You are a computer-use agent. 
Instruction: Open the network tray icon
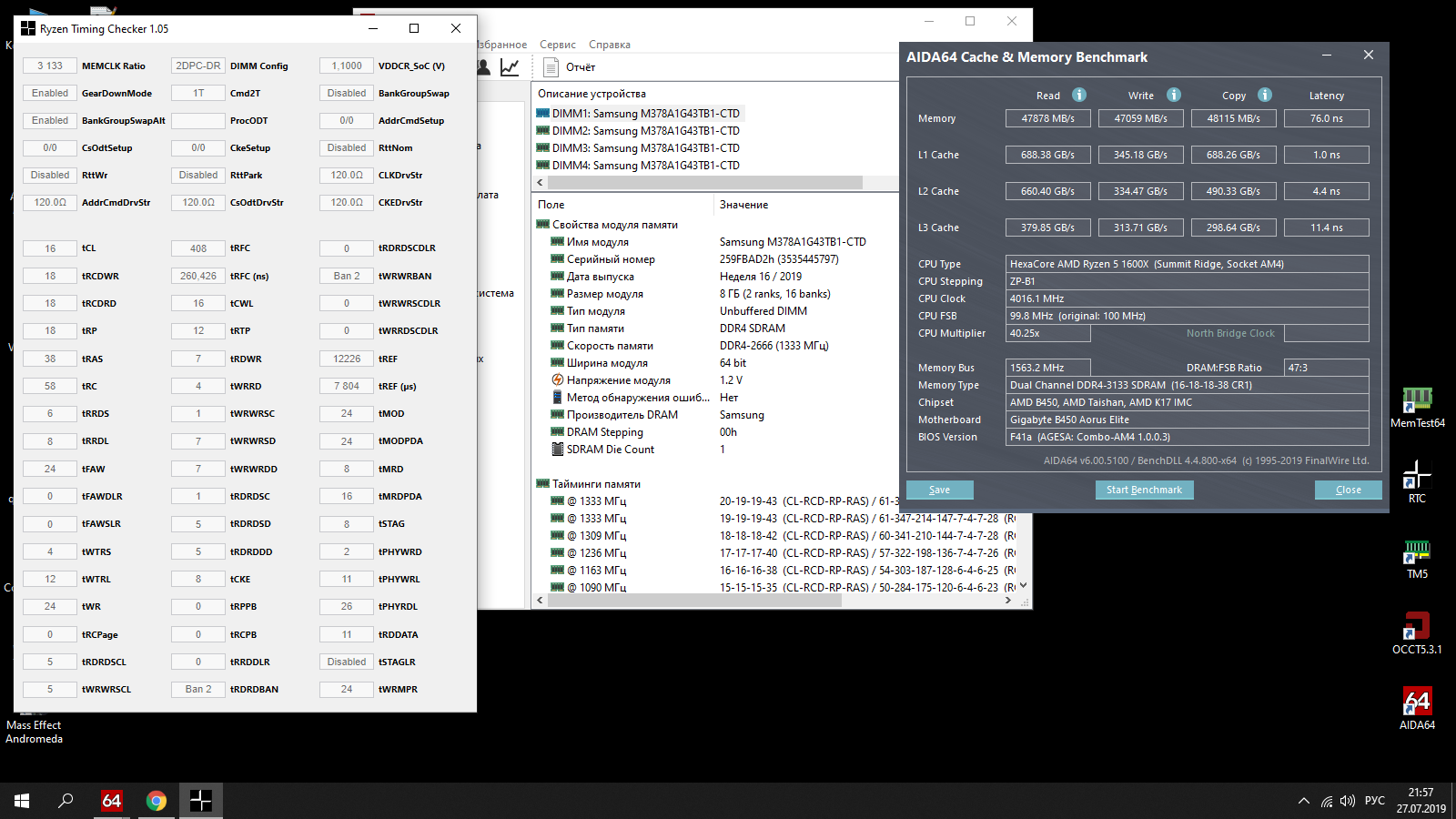pos(1327,801)
